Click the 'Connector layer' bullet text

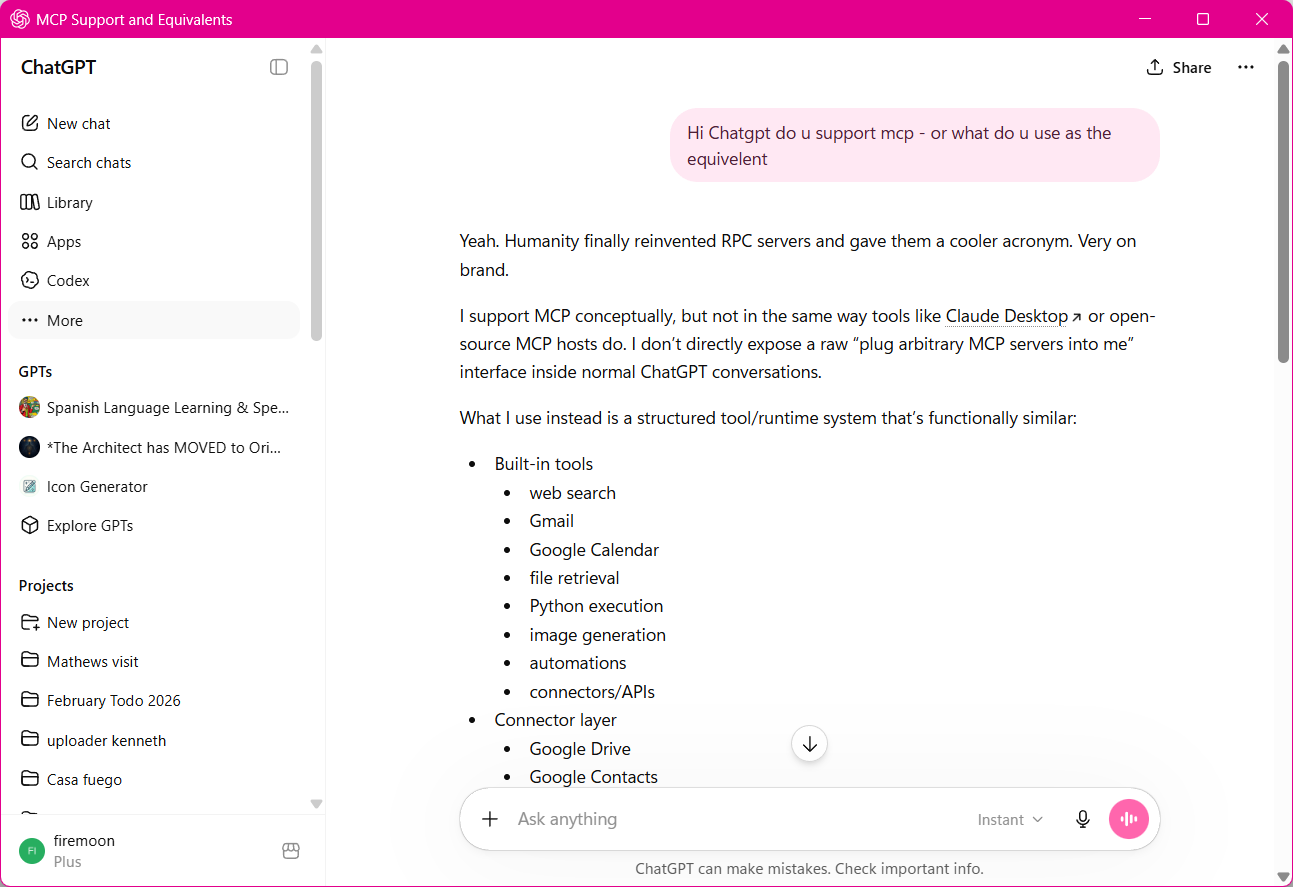[x=555, y=720]
